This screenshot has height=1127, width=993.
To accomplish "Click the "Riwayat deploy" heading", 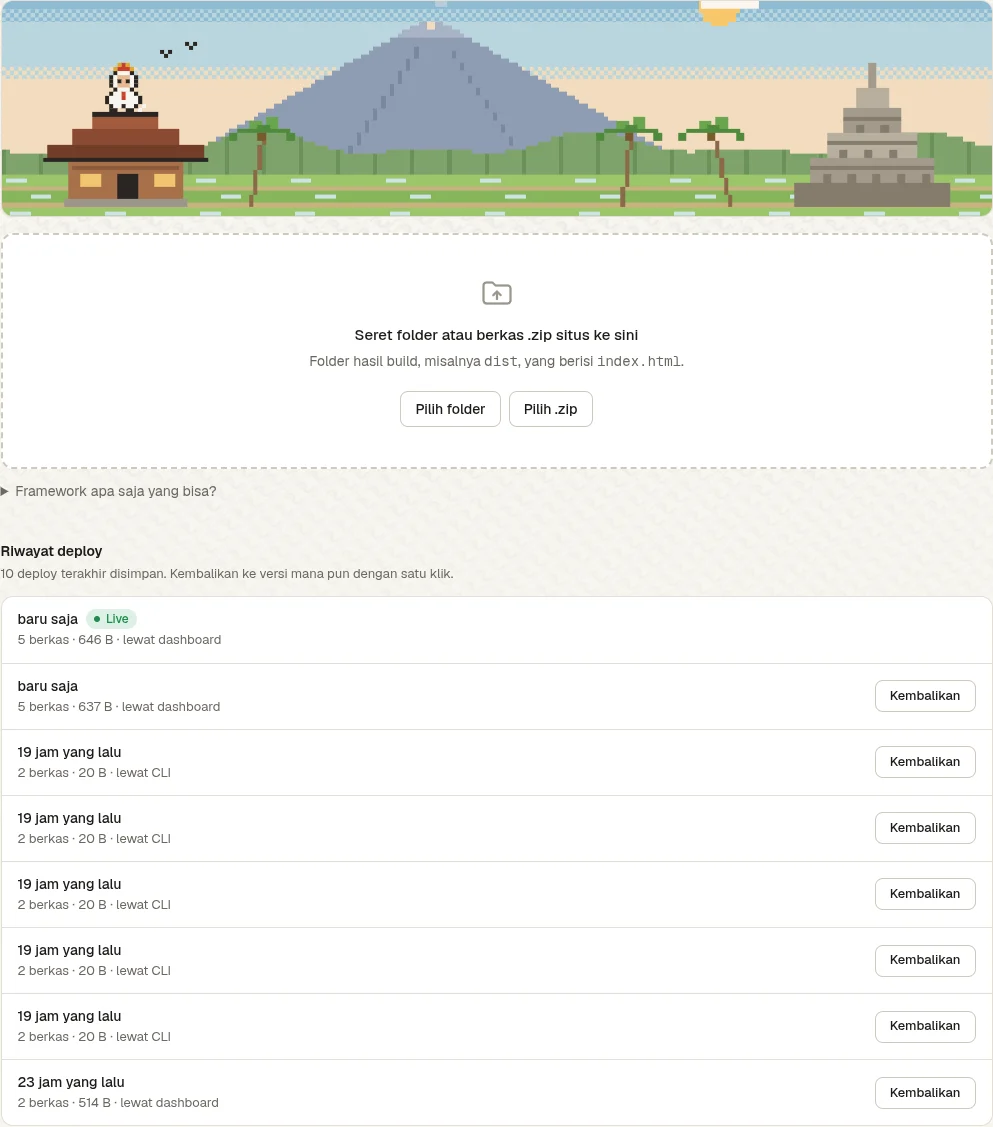I will (51, 551).
